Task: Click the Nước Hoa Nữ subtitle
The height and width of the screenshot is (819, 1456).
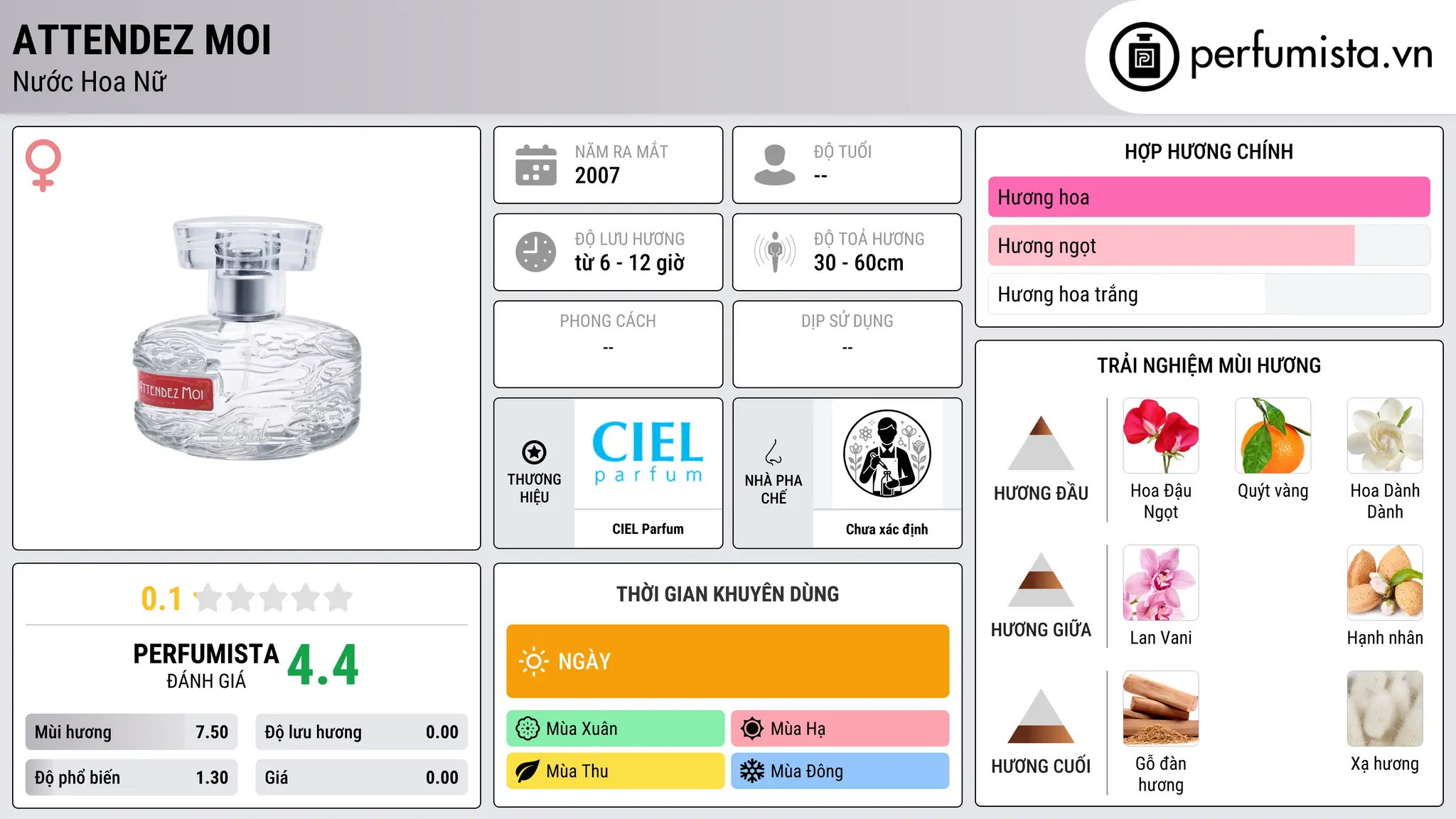Action: coord(90,82)
